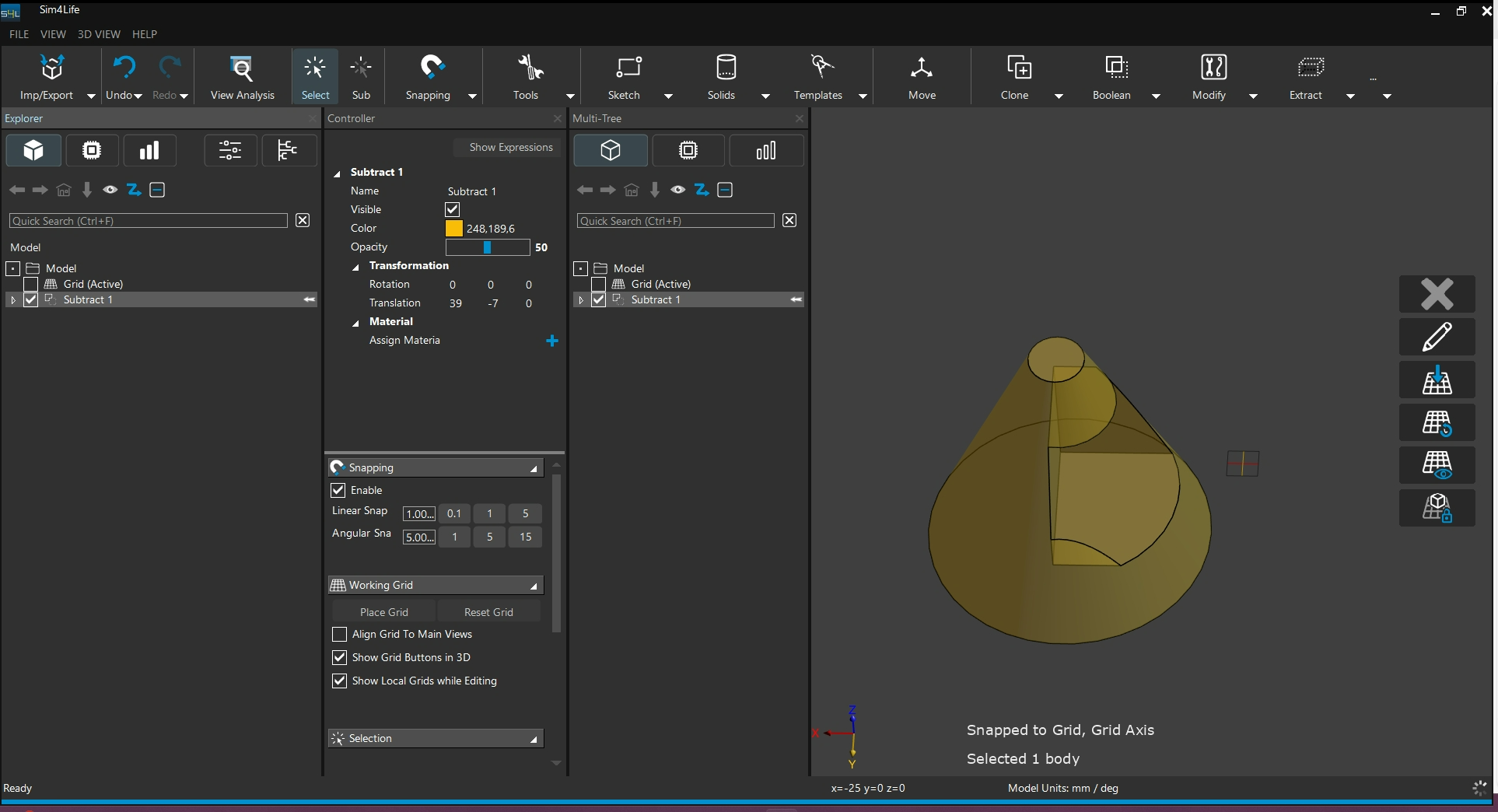Viewport: 1498px width, 812px height.
Task: Click the pencil edit icon in 3D view
Action: coord(1437,337)
